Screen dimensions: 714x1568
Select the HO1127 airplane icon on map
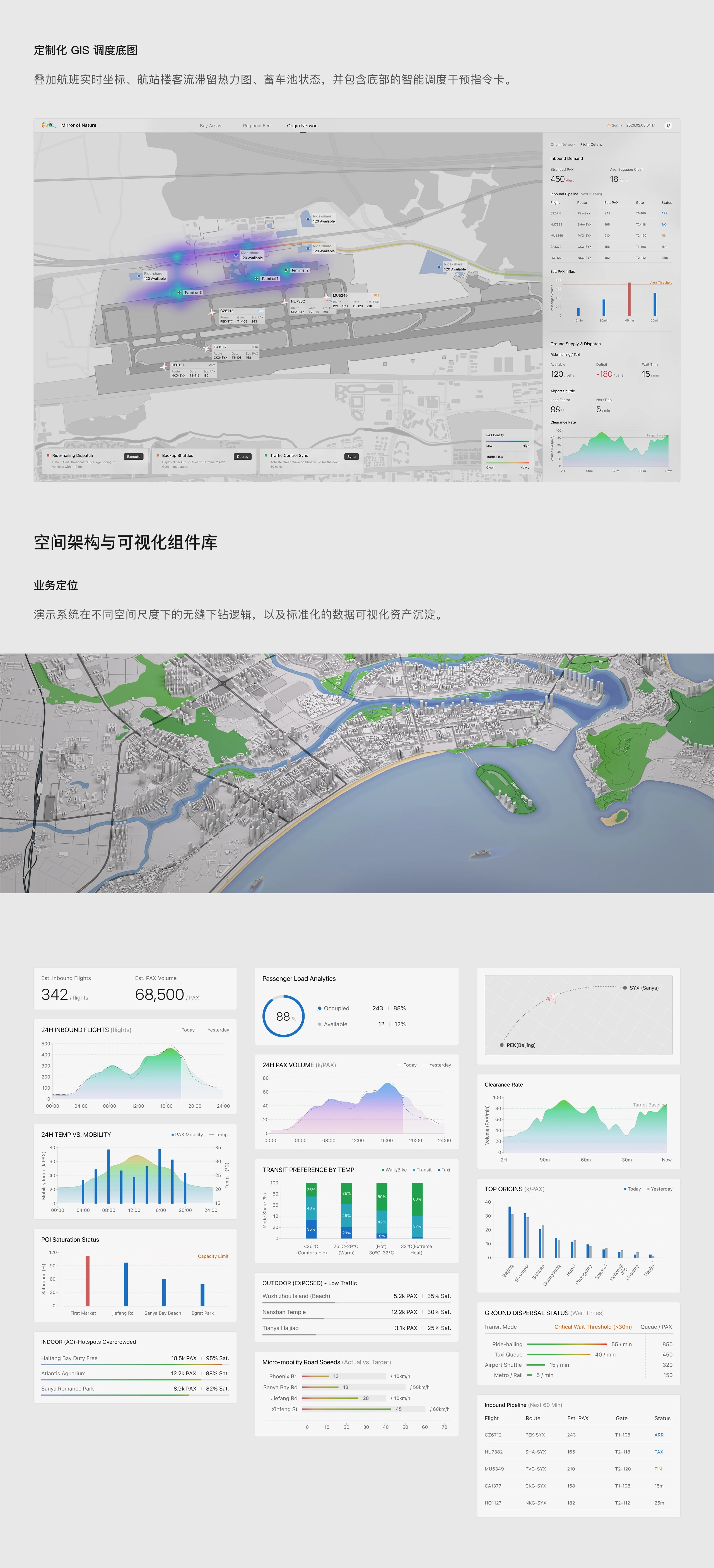pos(164,367)
